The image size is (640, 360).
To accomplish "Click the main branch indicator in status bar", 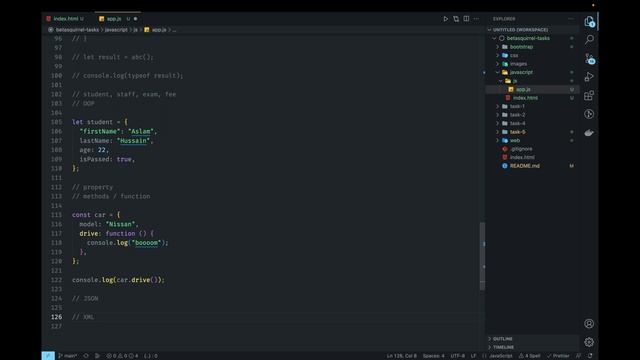I will pos(68,356).
